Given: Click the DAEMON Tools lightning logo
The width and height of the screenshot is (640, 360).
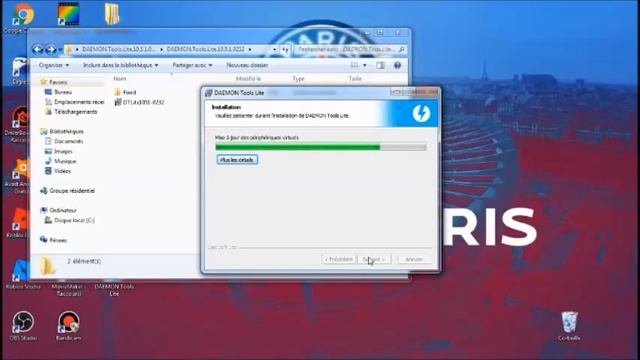Looking at the screenshot, I should click(x=421, y=113).
